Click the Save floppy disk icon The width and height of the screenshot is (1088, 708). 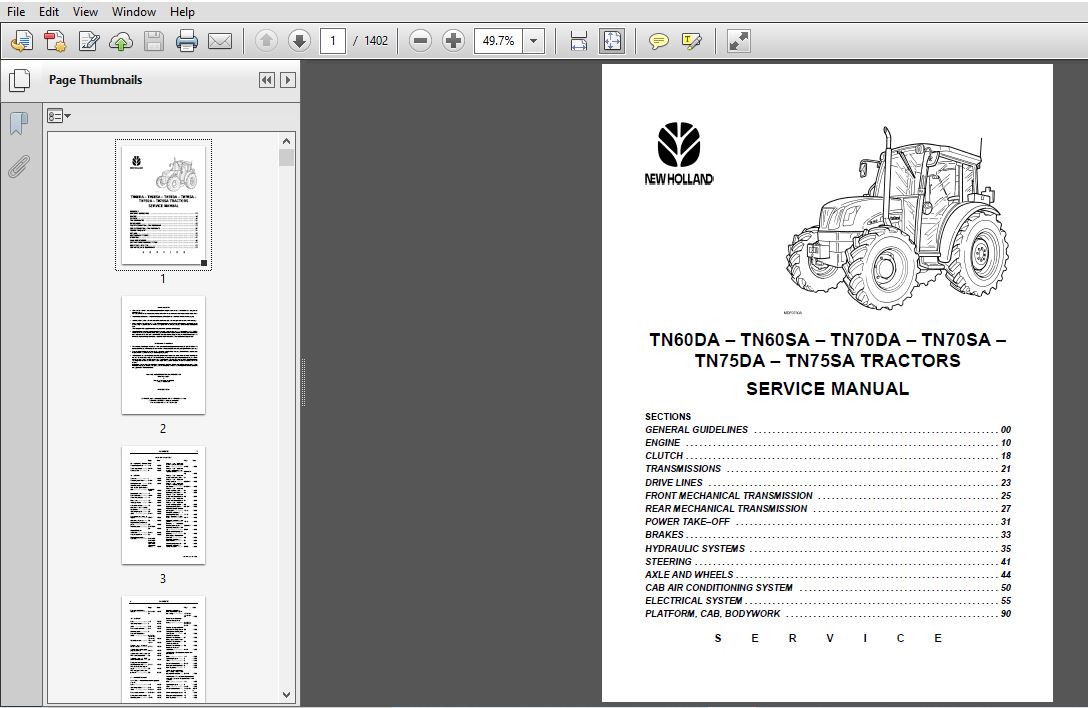[x=153, y=41]
